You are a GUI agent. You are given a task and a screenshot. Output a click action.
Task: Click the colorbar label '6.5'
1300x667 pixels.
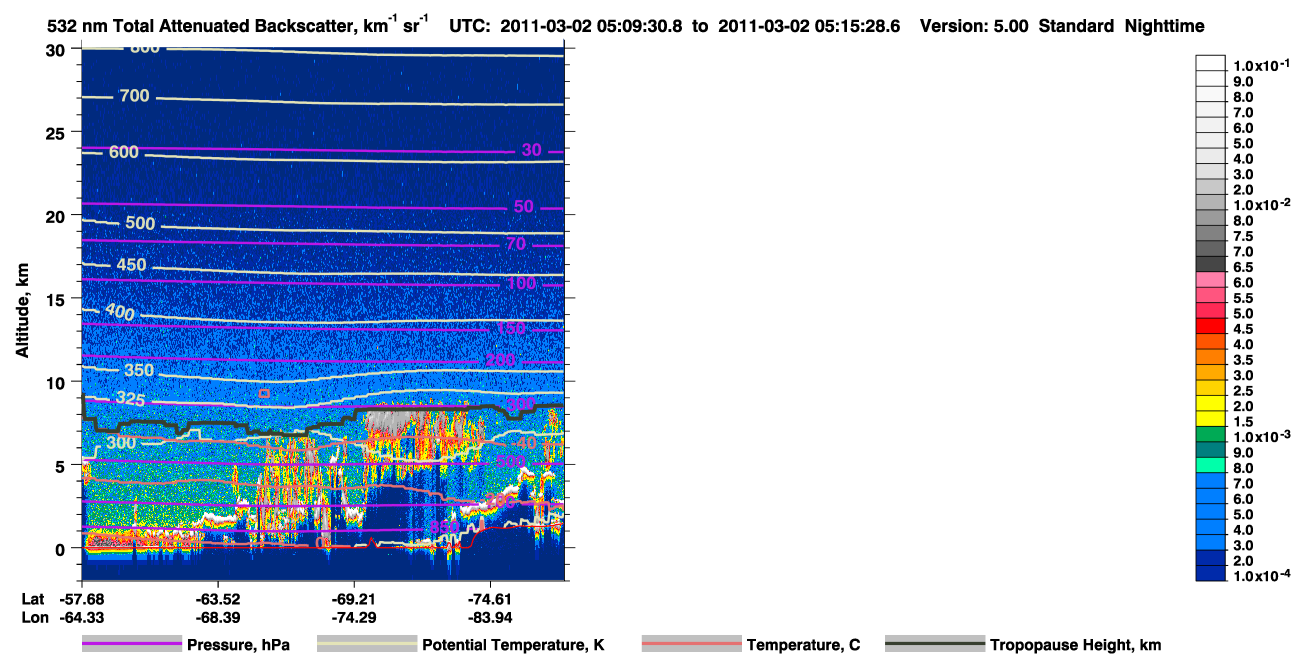(x=1242, y=267)
